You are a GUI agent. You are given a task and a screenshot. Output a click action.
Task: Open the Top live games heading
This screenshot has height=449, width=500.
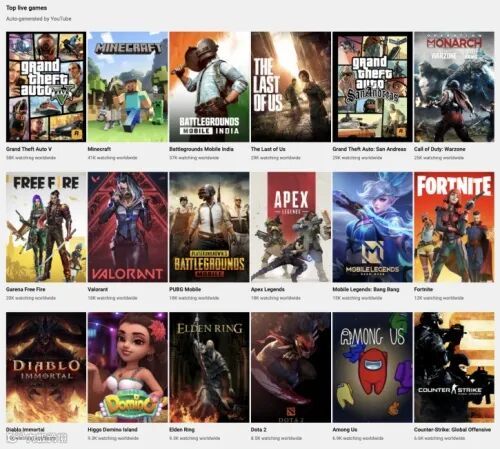[x=26, y=8]
